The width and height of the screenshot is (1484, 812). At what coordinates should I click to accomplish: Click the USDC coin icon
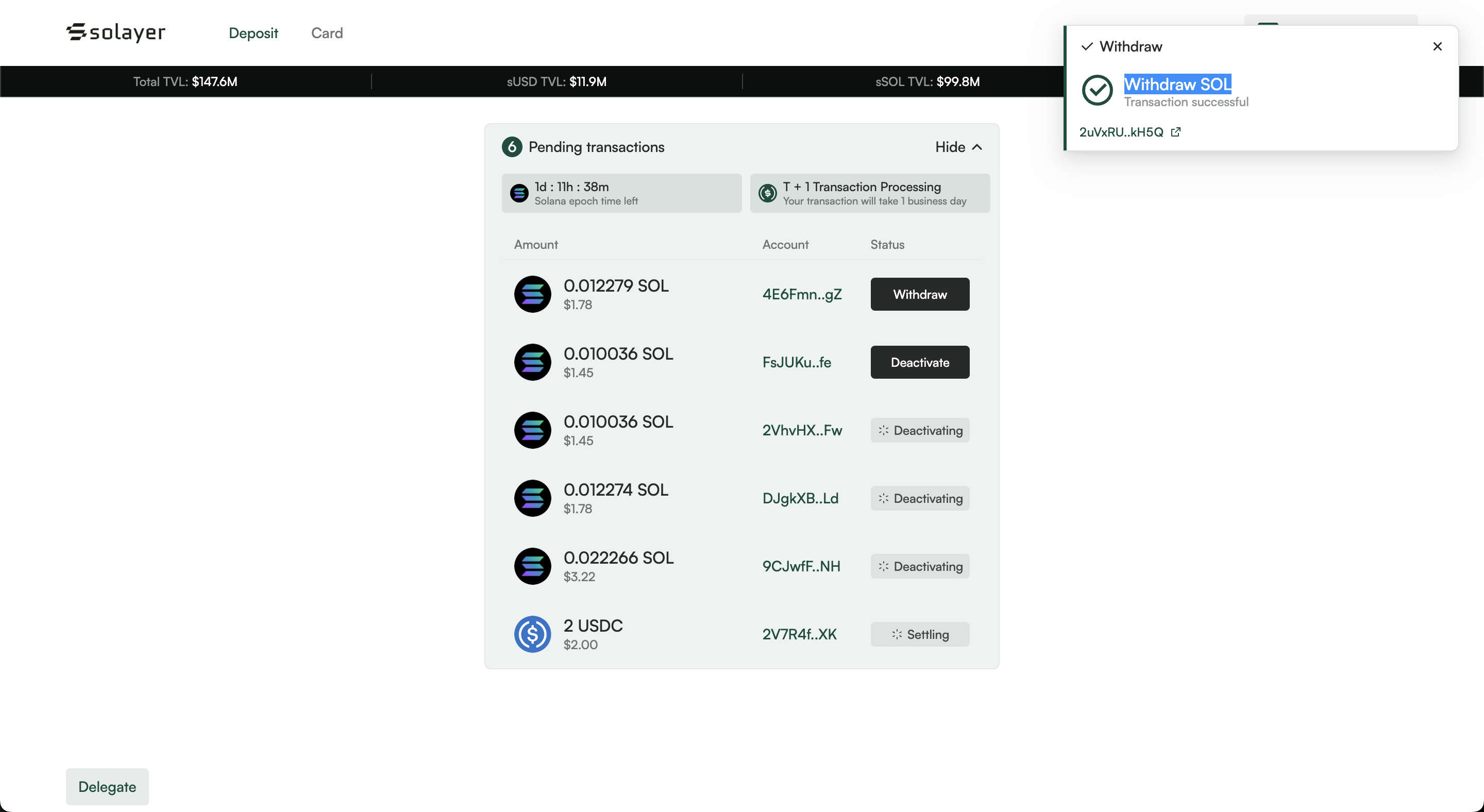pos(532,634)
